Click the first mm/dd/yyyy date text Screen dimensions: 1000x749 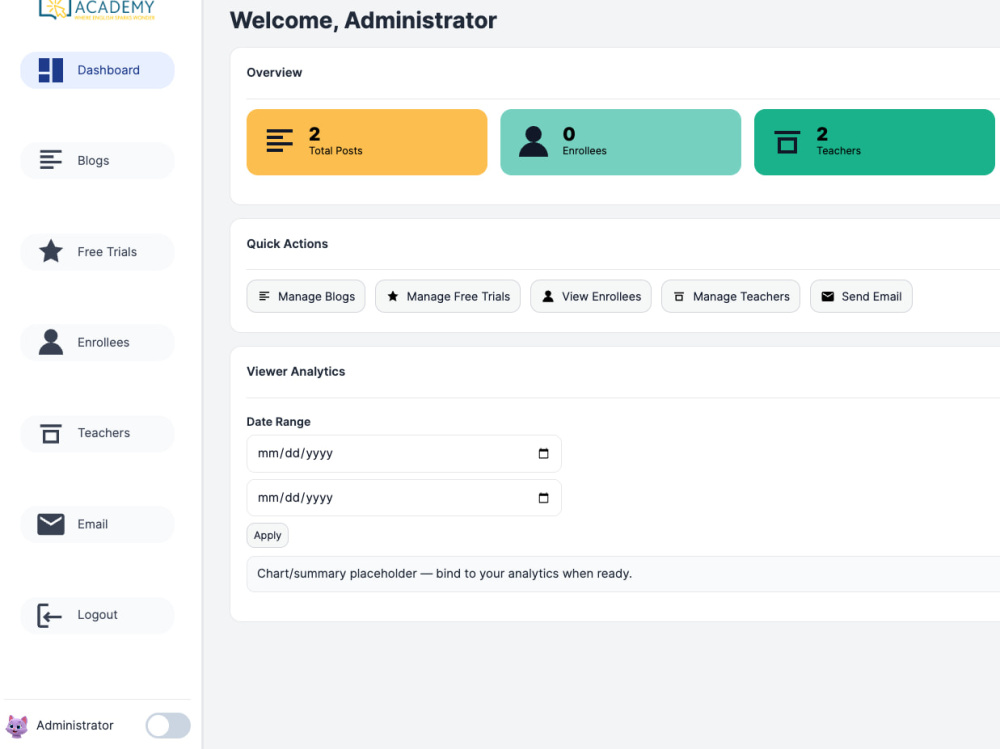click(295, 454)
